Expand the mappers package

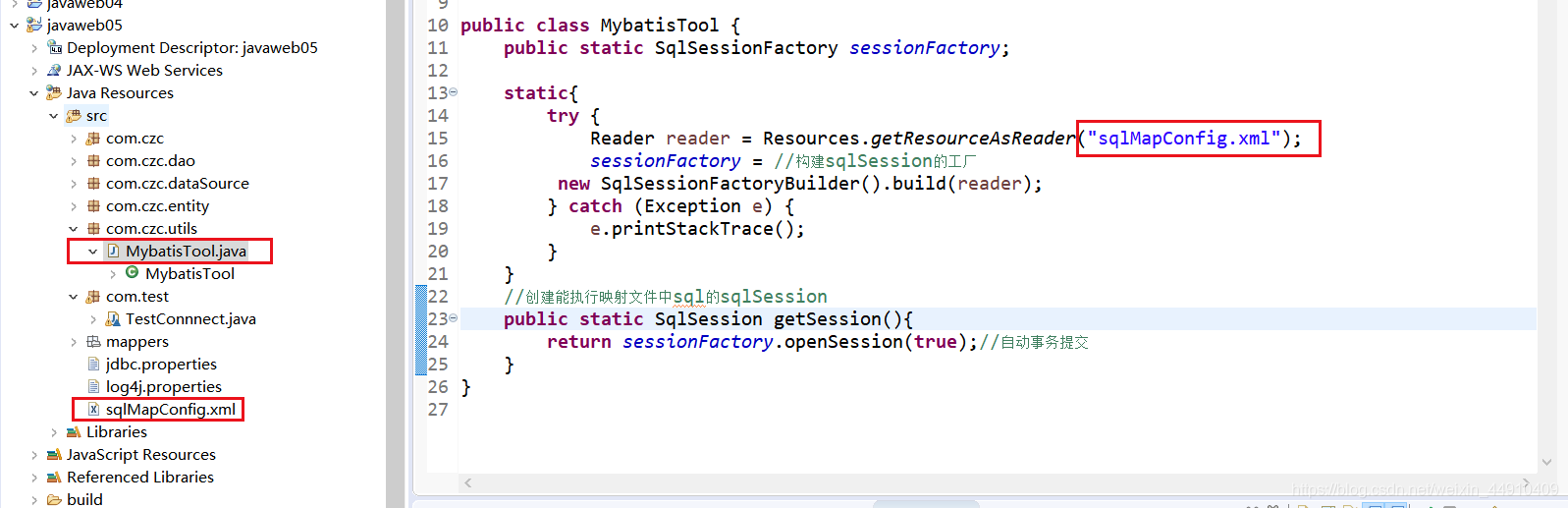click(x=74, y=342)
